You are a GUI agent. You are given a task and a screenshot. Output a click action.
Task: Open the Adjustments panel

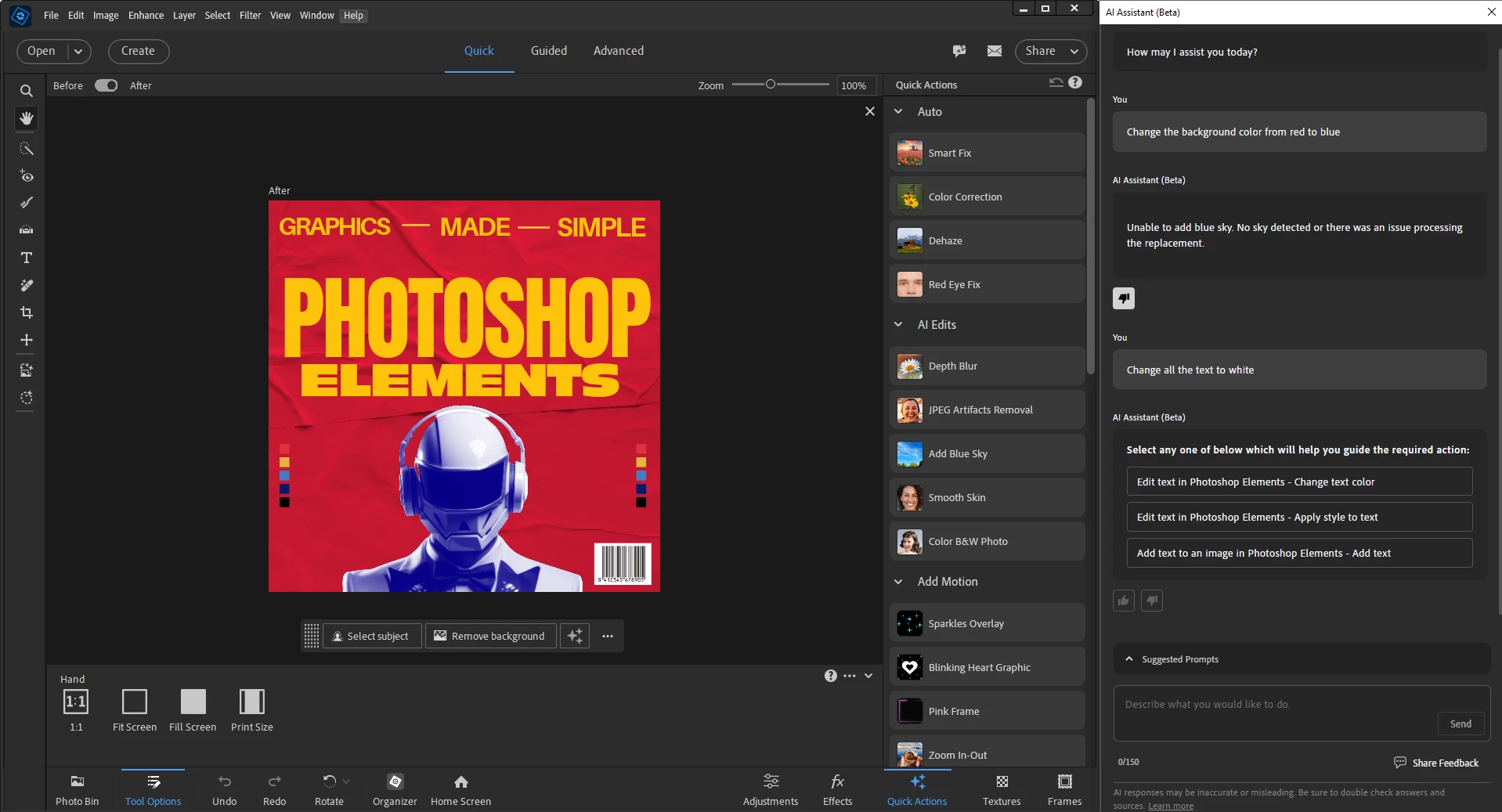tap(771, 789)
